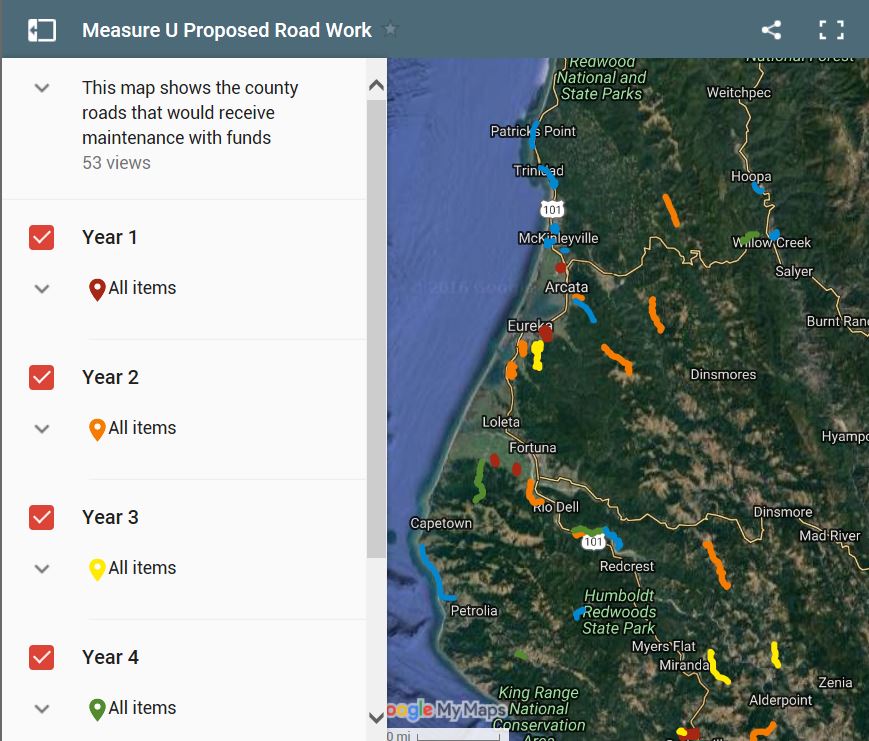
Task: Collapse the map description with its chevron
Action: click(x=41, y=88)
